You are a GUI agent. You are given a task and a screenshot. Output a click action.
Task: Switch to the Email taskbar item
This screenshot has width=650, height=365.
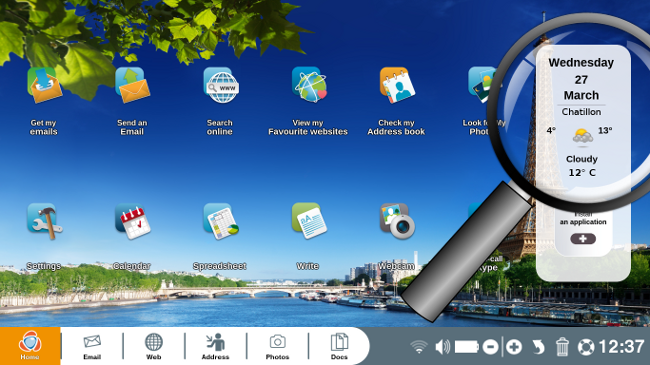coord(92,346)
